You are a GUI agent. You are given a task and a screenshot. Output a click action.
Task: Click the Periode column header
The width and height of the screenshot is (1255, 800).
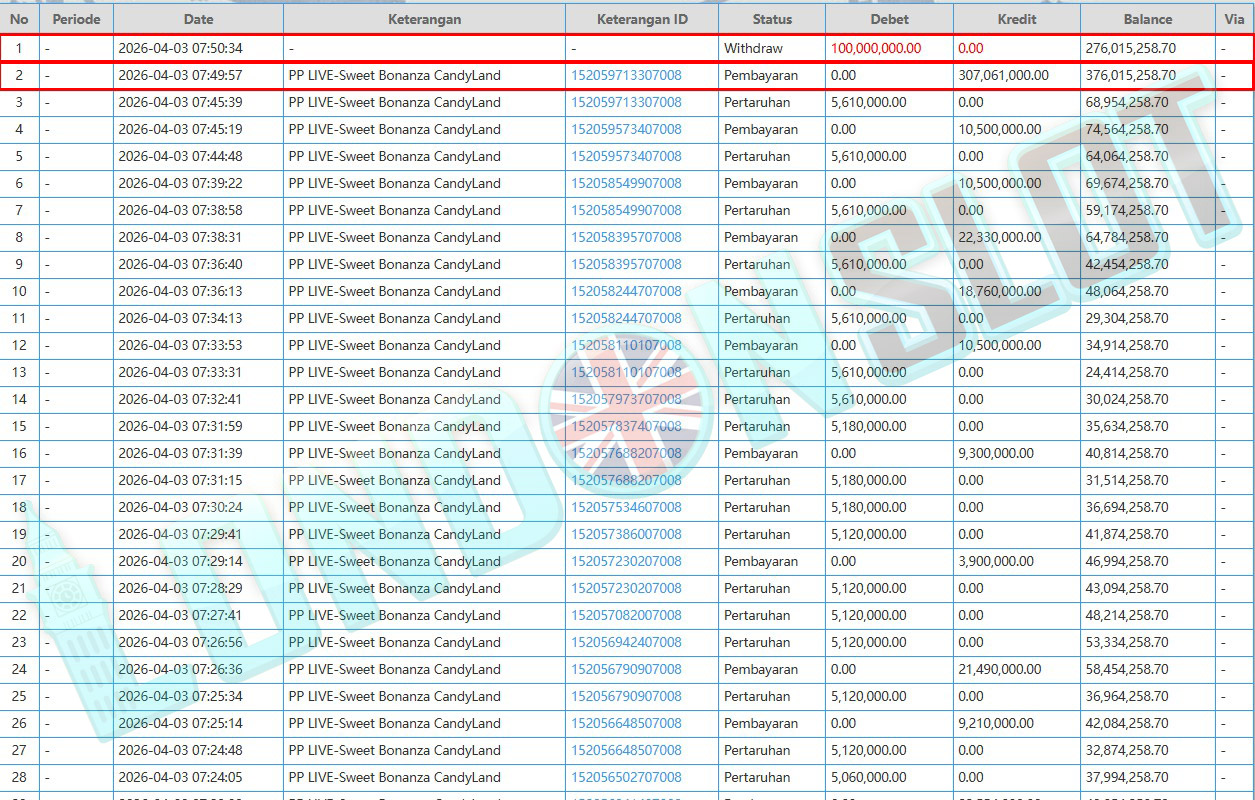pyautogui.click(x=76, y=19)
